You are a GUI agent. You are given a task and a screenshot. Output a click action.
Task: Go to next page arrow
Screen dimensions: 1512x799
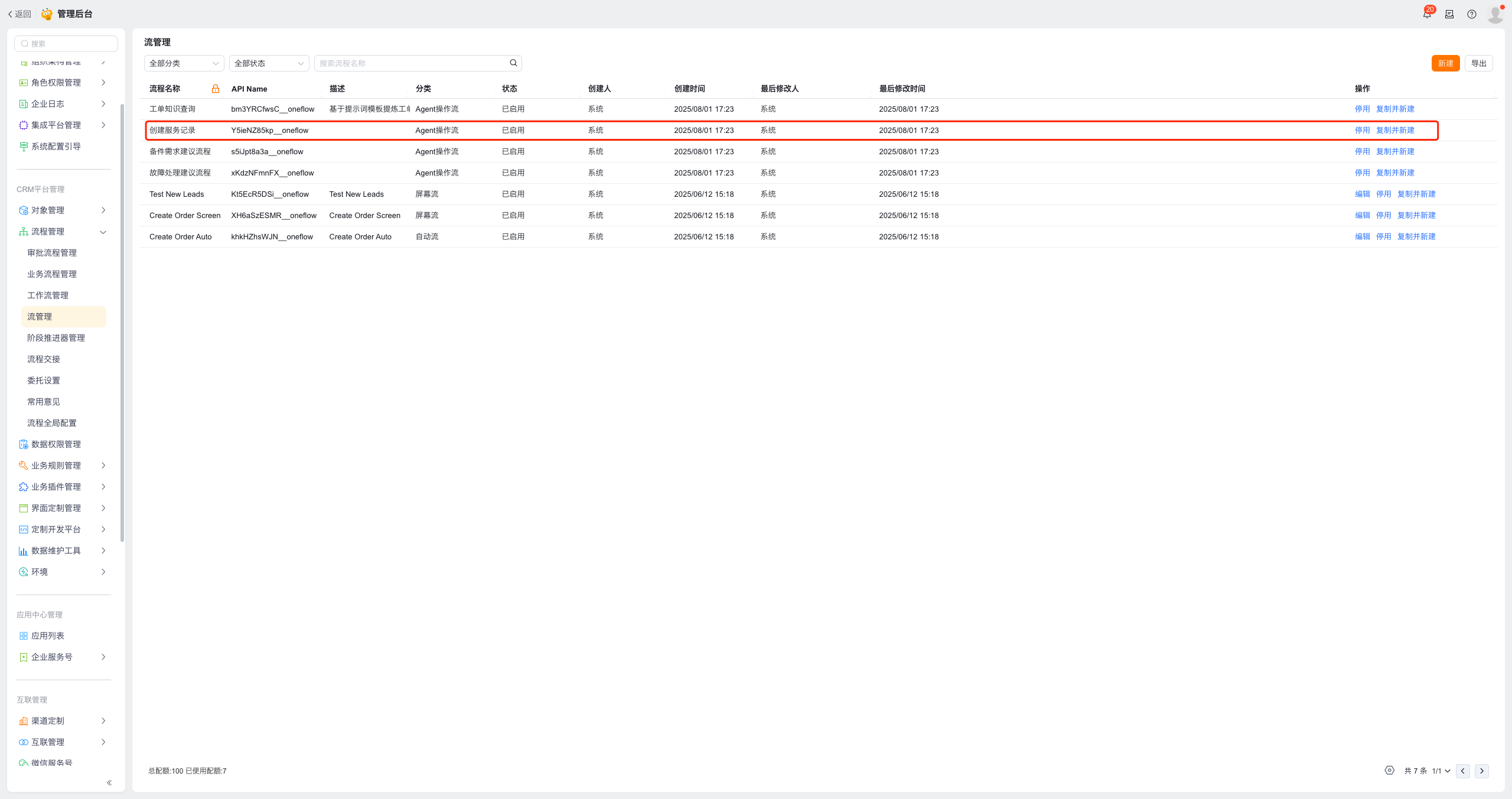[1481, 771]
